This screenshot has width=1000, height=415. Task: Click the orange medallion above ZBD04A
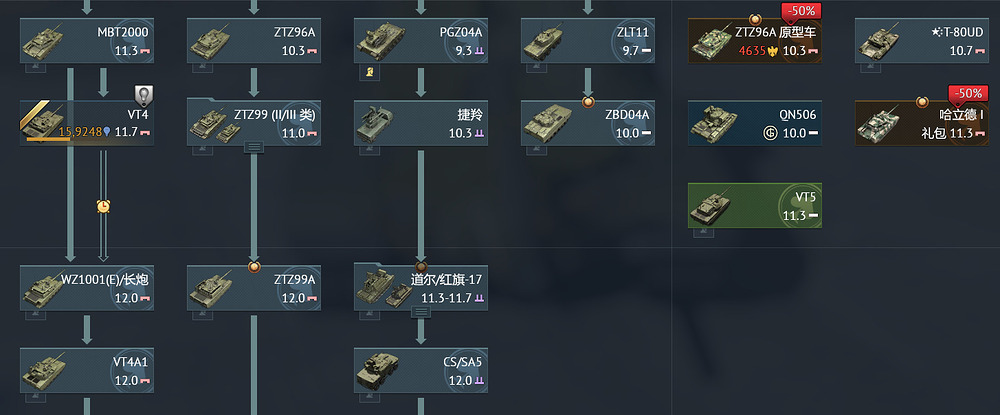tap(587, 101)
